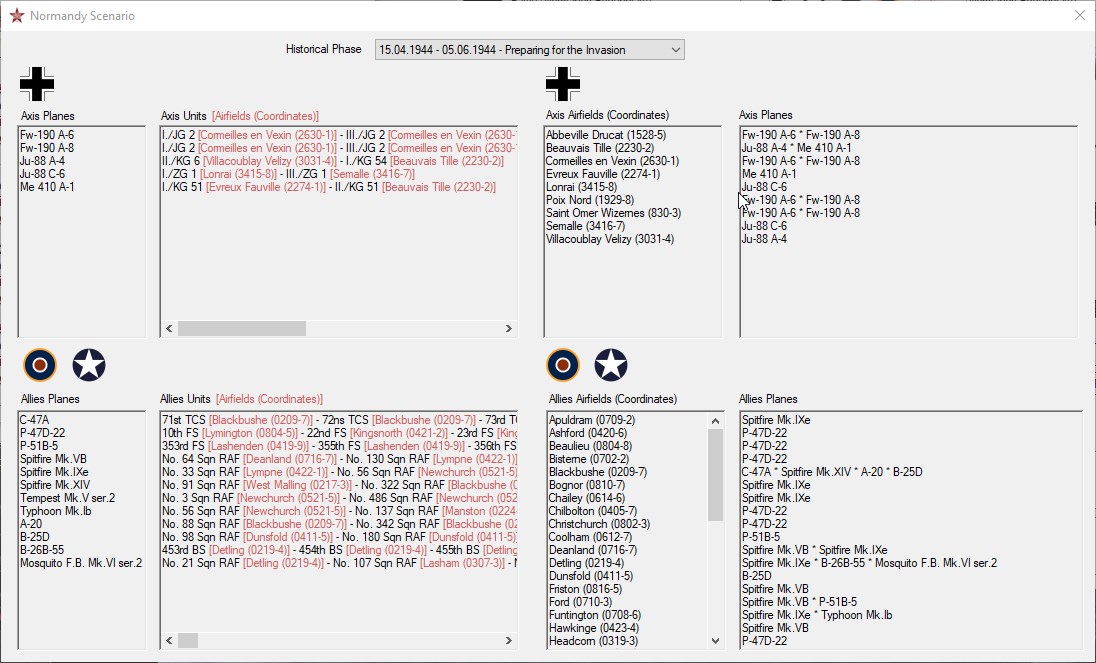
Task: Select the US star emblem above Allies Units half
Action: tap(89, 365)
